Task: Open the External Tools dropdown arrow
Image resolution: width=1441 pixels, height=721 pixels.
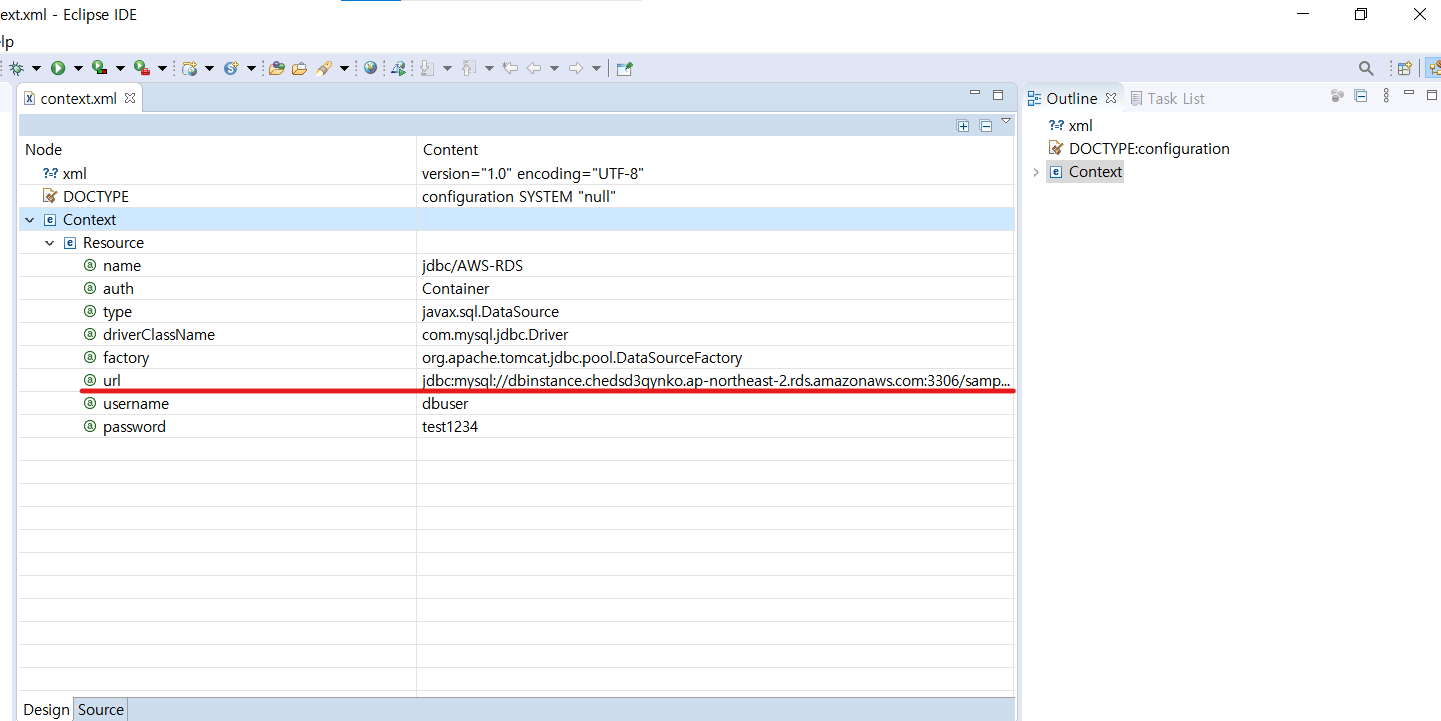Action: [162, 68]
